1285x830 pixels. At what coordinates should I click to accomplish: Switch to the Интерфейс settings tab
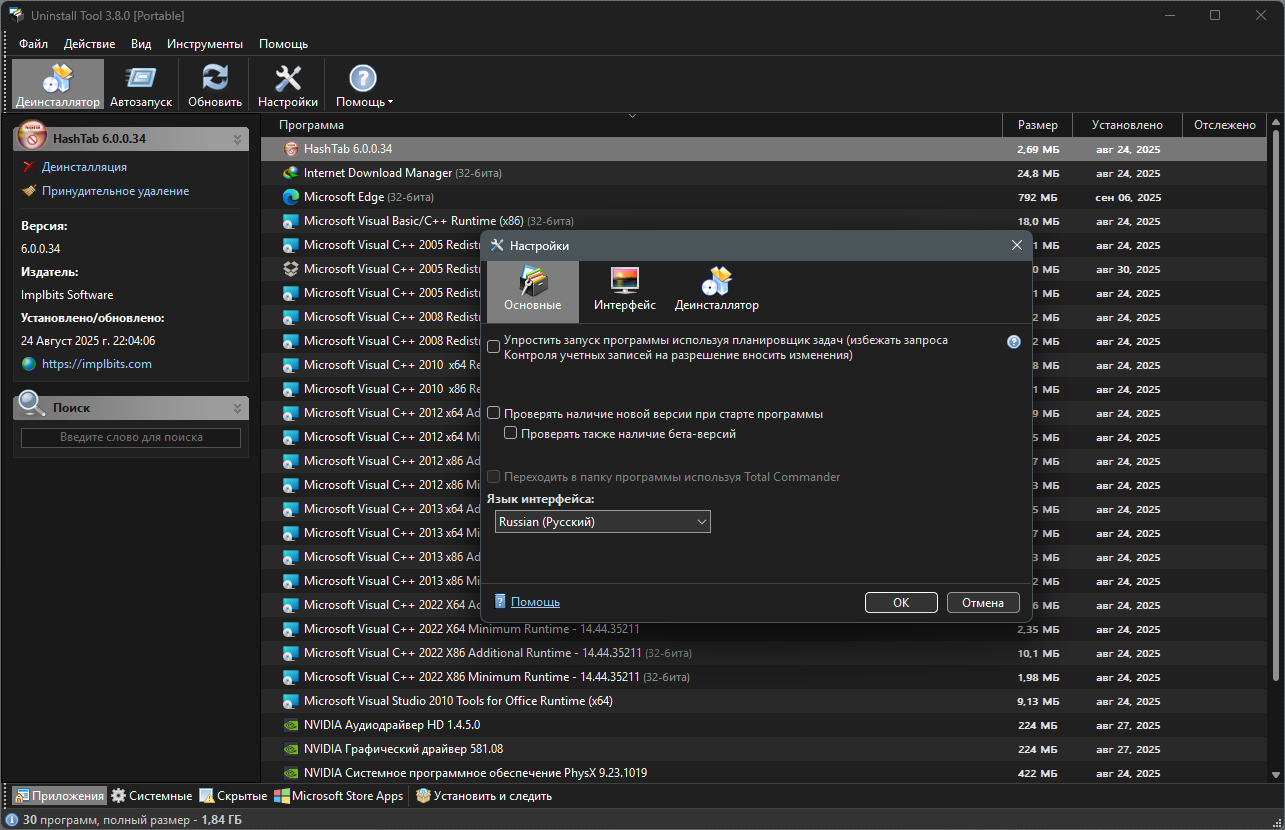click(625, 291)
